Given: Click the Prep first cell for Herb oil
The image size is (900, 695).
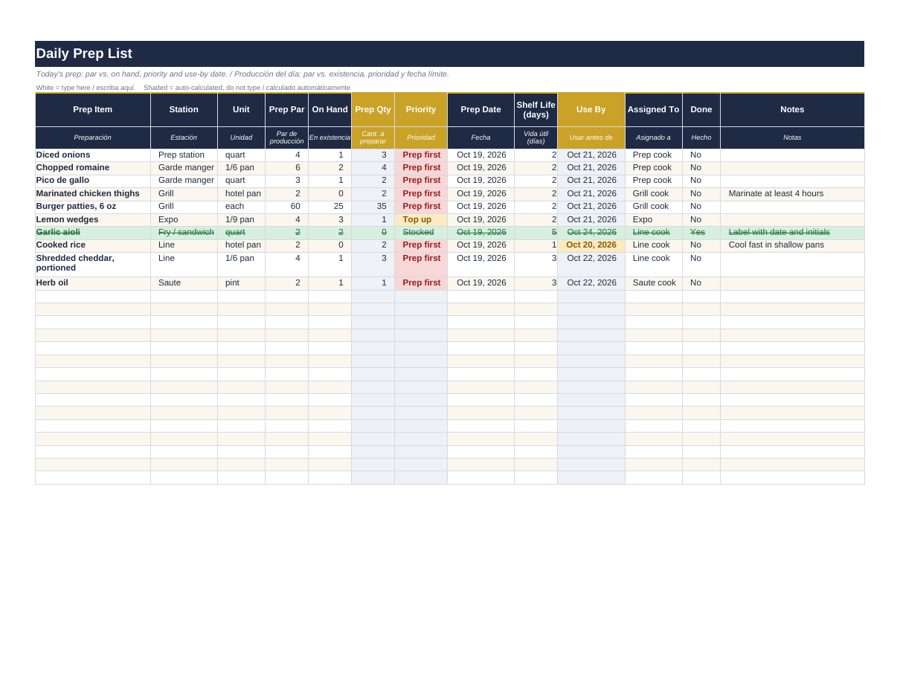Looking at the screenshot, I should [421, 283].
